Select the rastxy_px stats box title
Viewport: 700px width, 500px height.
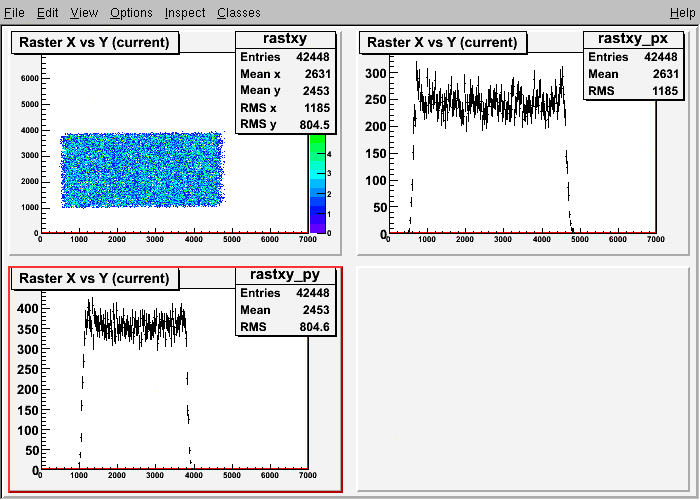point(633,39)
